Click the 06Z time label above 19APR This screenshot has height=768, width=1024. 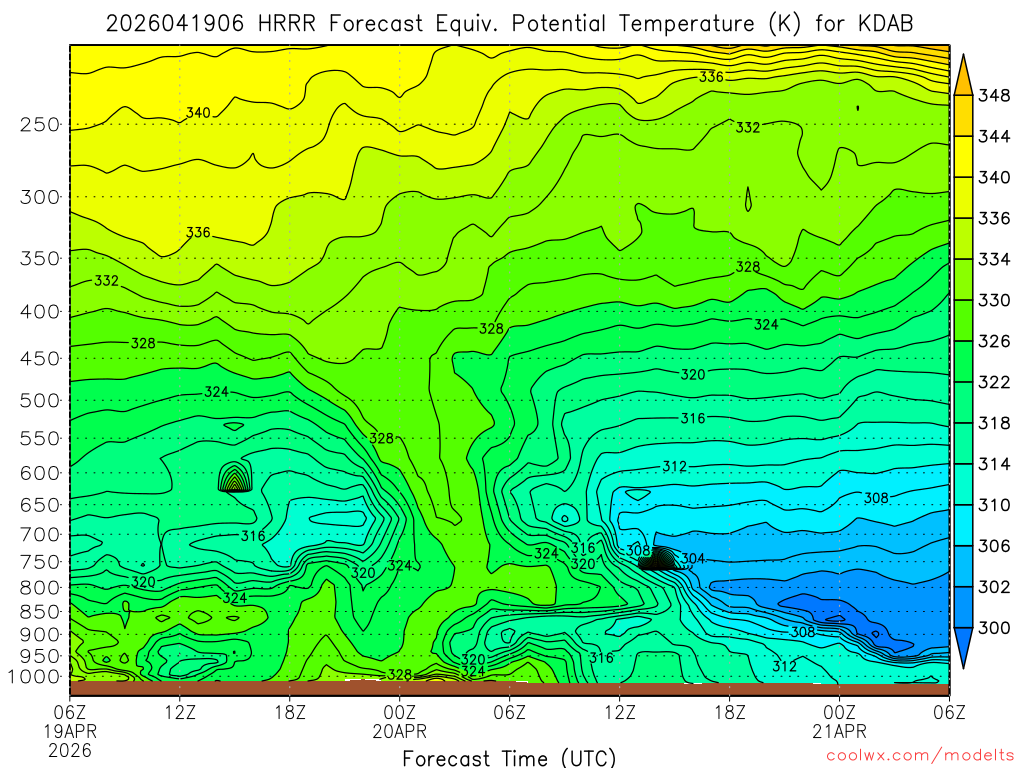click(70, 711)
